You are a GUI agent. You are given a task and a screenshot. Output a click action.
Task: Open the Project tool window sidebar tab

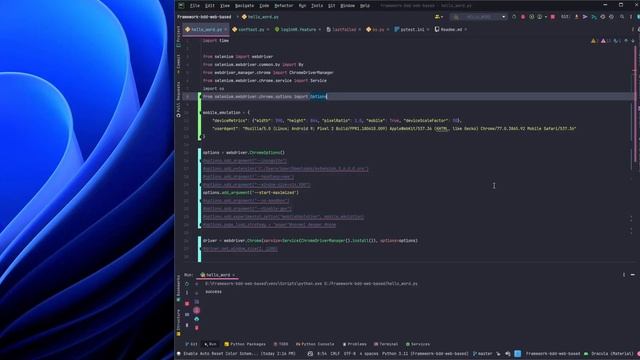pos(178,36)
